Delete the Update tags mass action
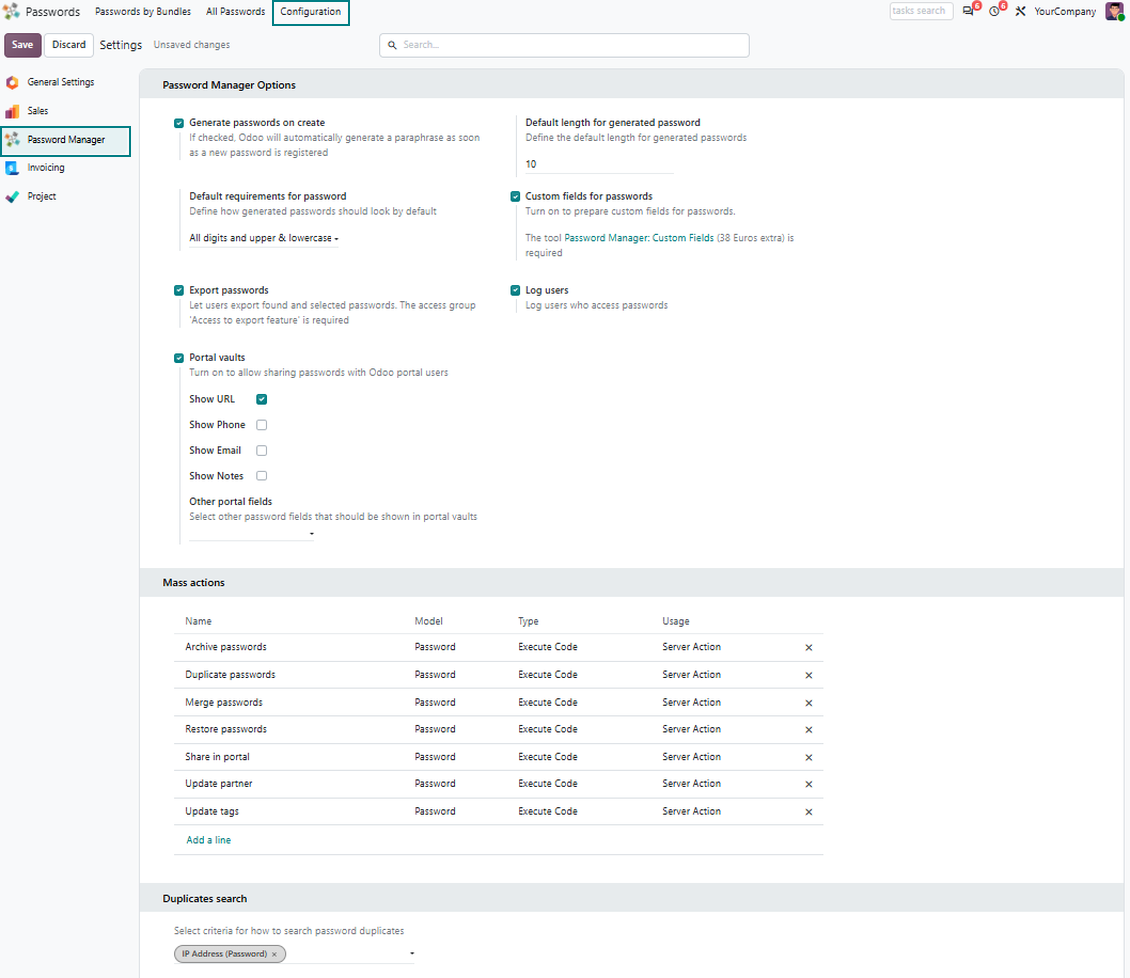Image resolution: width=1130 pixels, height=978 pixels. (809, 812)
